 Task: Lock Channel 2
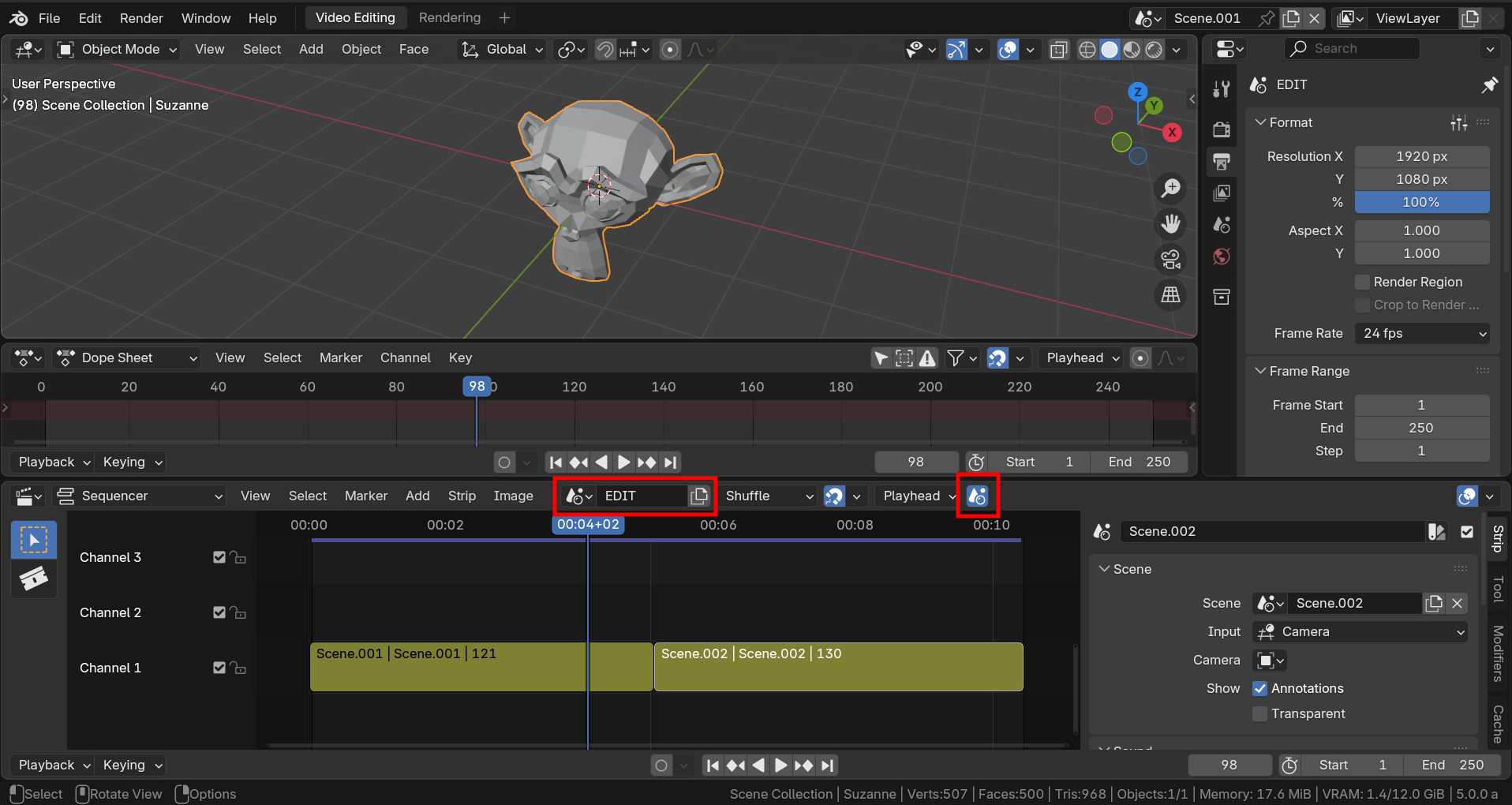point(238,612)
